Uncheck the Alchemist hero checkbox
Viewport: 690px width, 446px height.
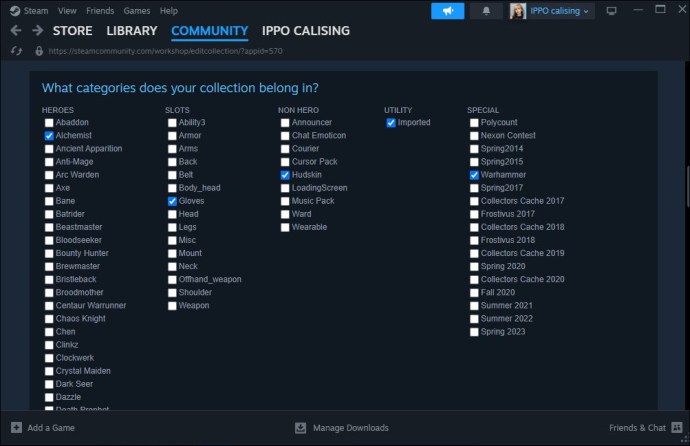(x=49, y=135)
